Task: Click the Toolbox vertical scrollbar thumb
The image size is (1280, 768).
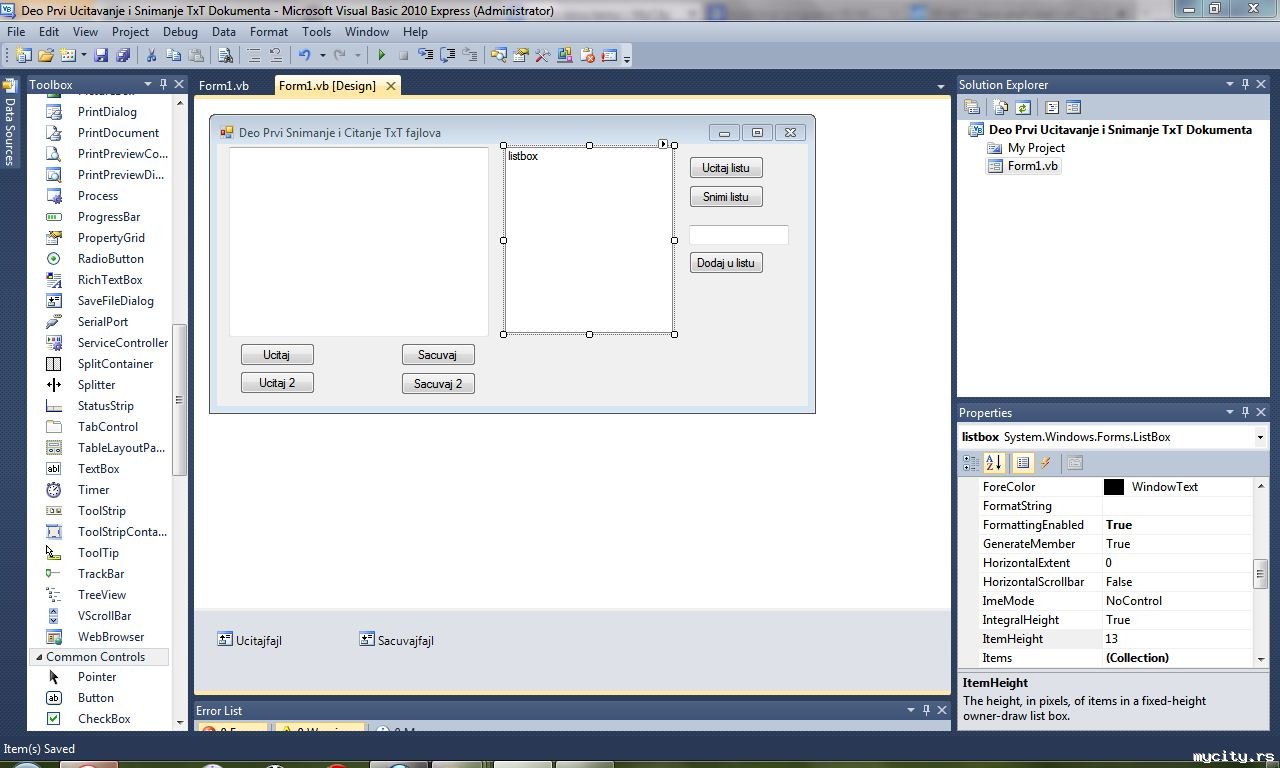Action: pyautogui.click(x=180, y=400)
